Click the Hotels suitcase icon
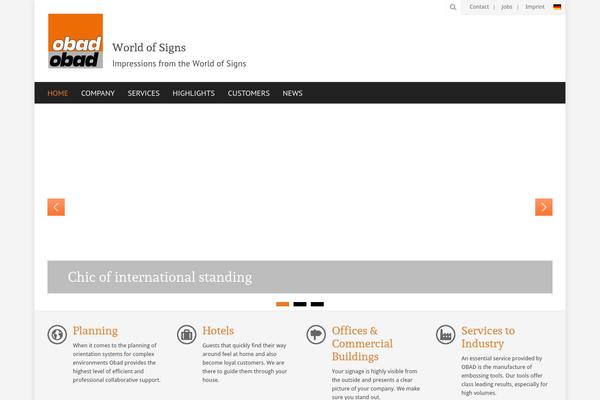The width and height of the screenshot is (600, 400). tap(187, 334)
